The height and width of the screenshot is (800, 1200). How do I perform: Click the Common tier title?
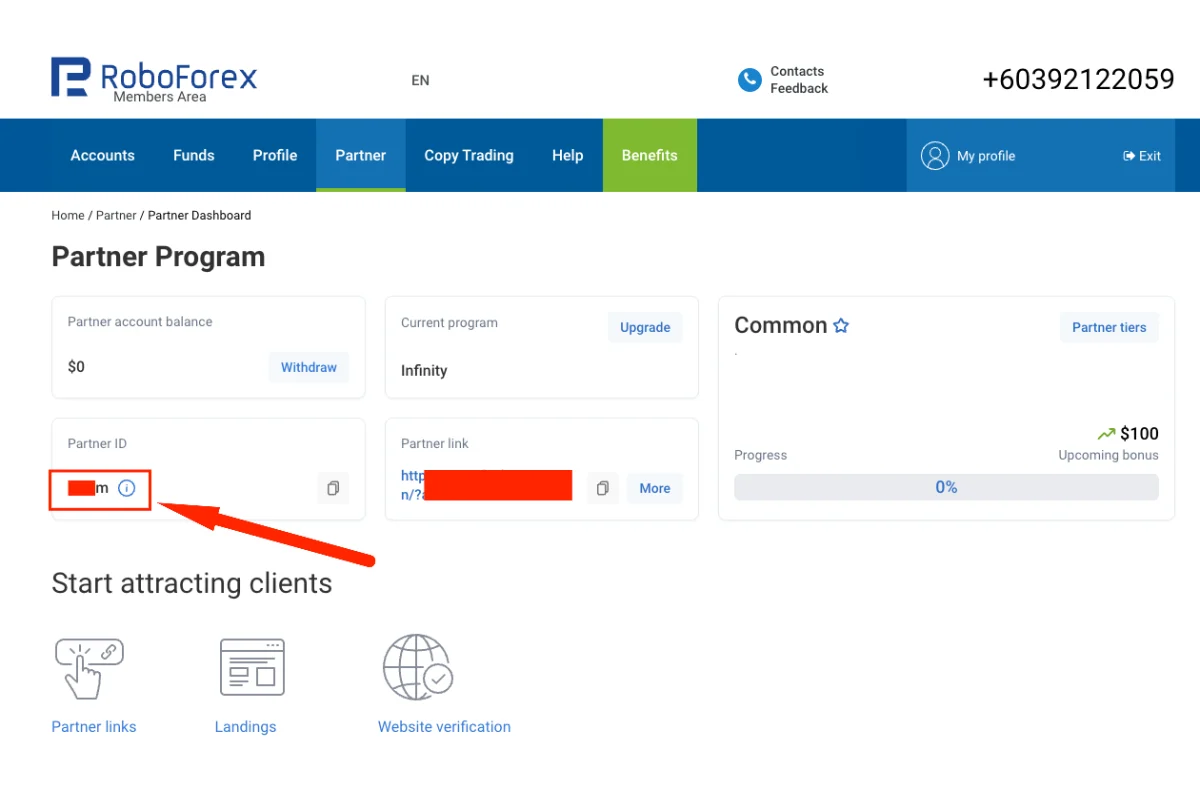coord(781,325)
